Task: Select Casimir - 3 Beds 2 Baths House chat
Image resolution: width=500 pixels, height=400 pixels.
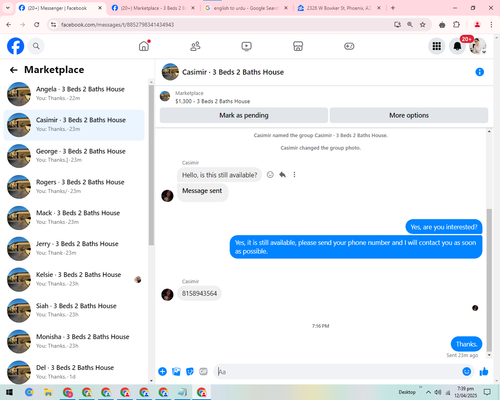Action: click(x=74, y=125)
